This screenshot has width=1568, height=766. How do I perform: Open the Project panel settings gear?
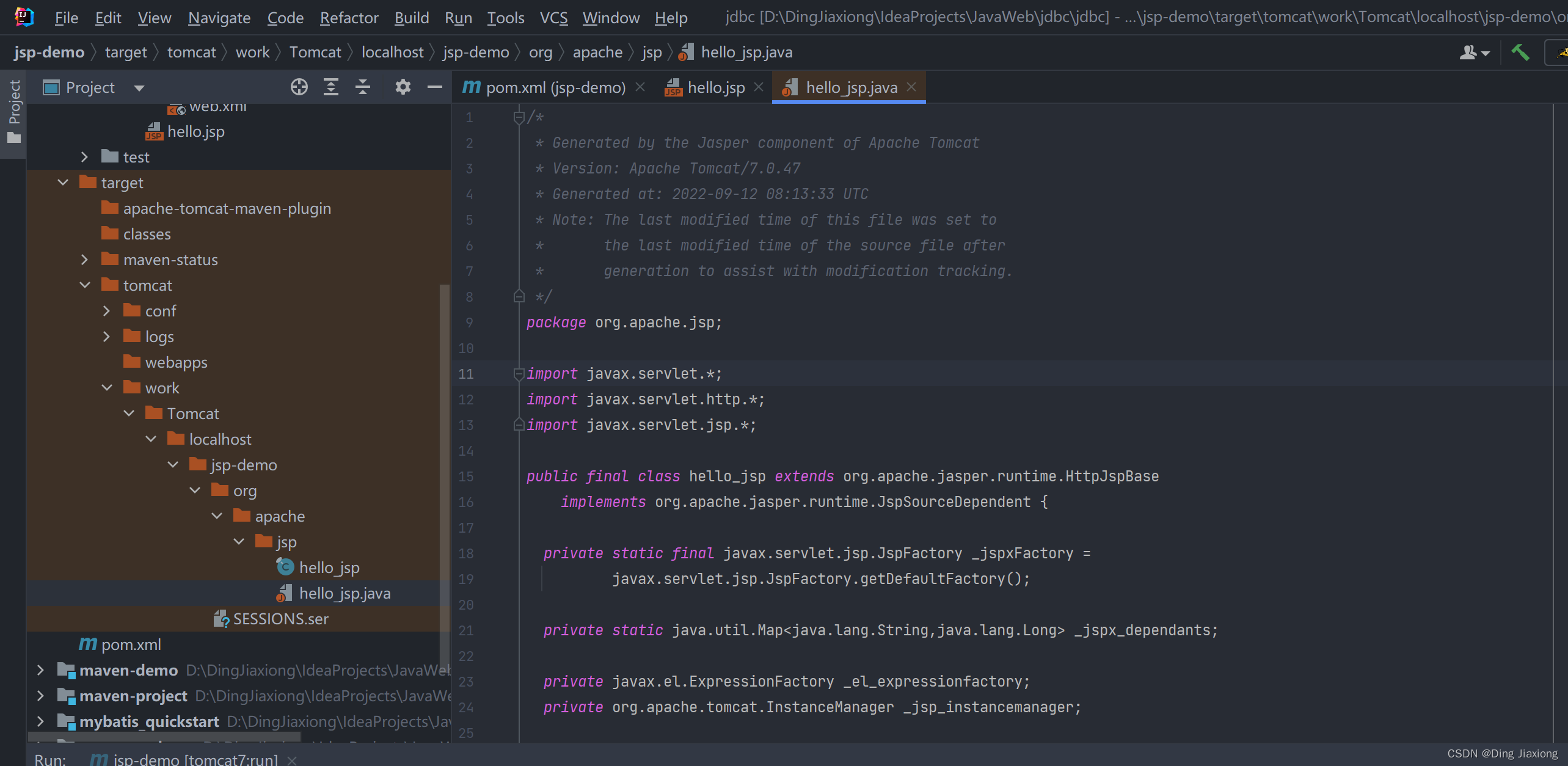403,87
